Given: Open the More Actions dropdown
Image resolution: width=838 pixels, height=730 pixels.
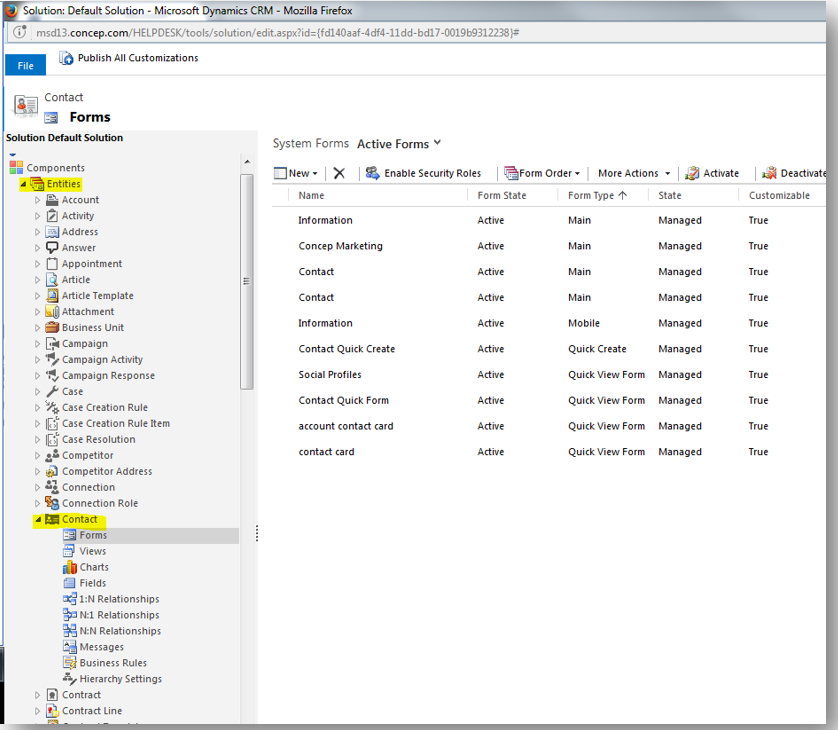Looking at the screenshot, I should coord(668,174).
